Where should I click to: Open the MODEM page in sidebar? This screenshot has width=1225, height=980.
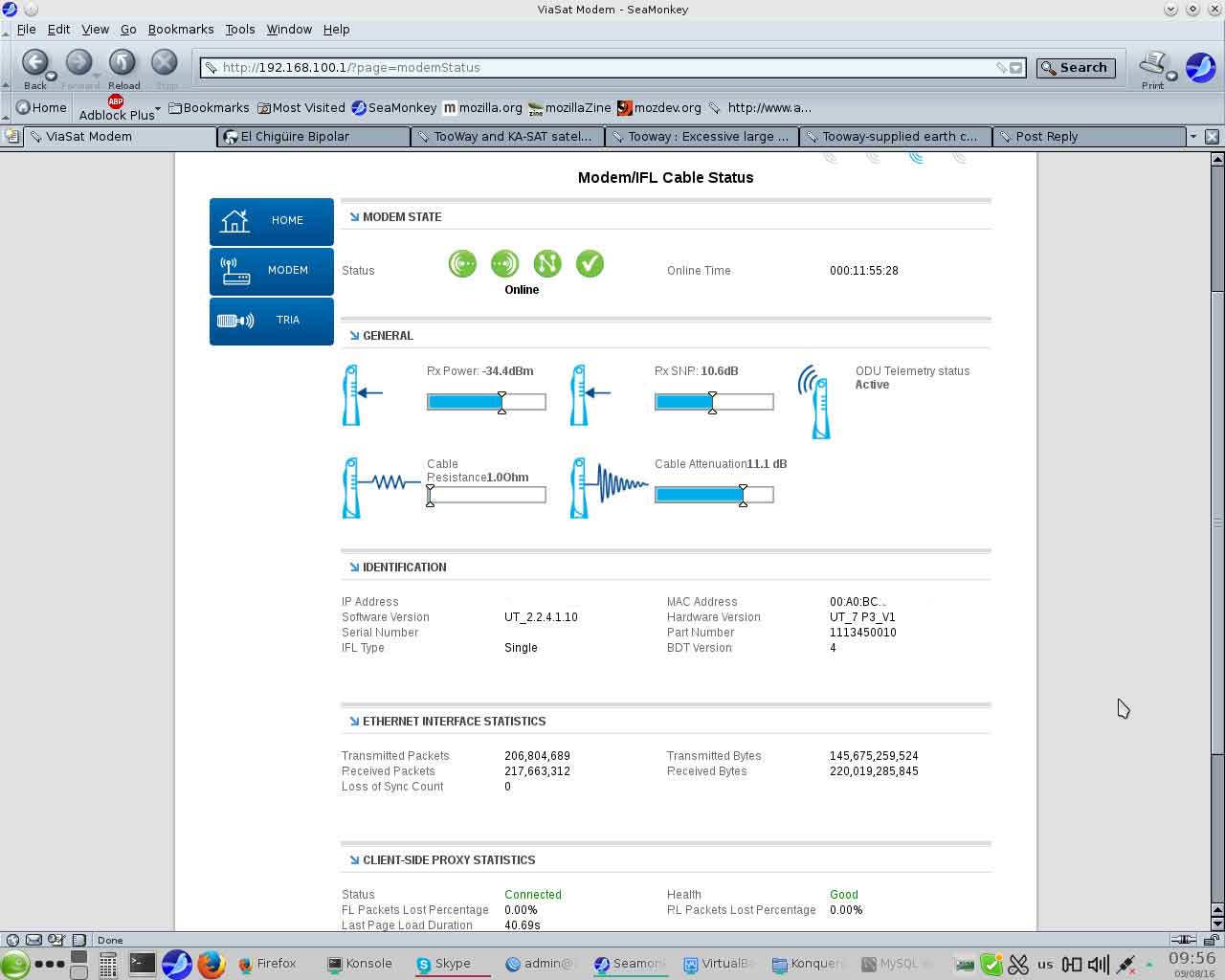point(272,270)
